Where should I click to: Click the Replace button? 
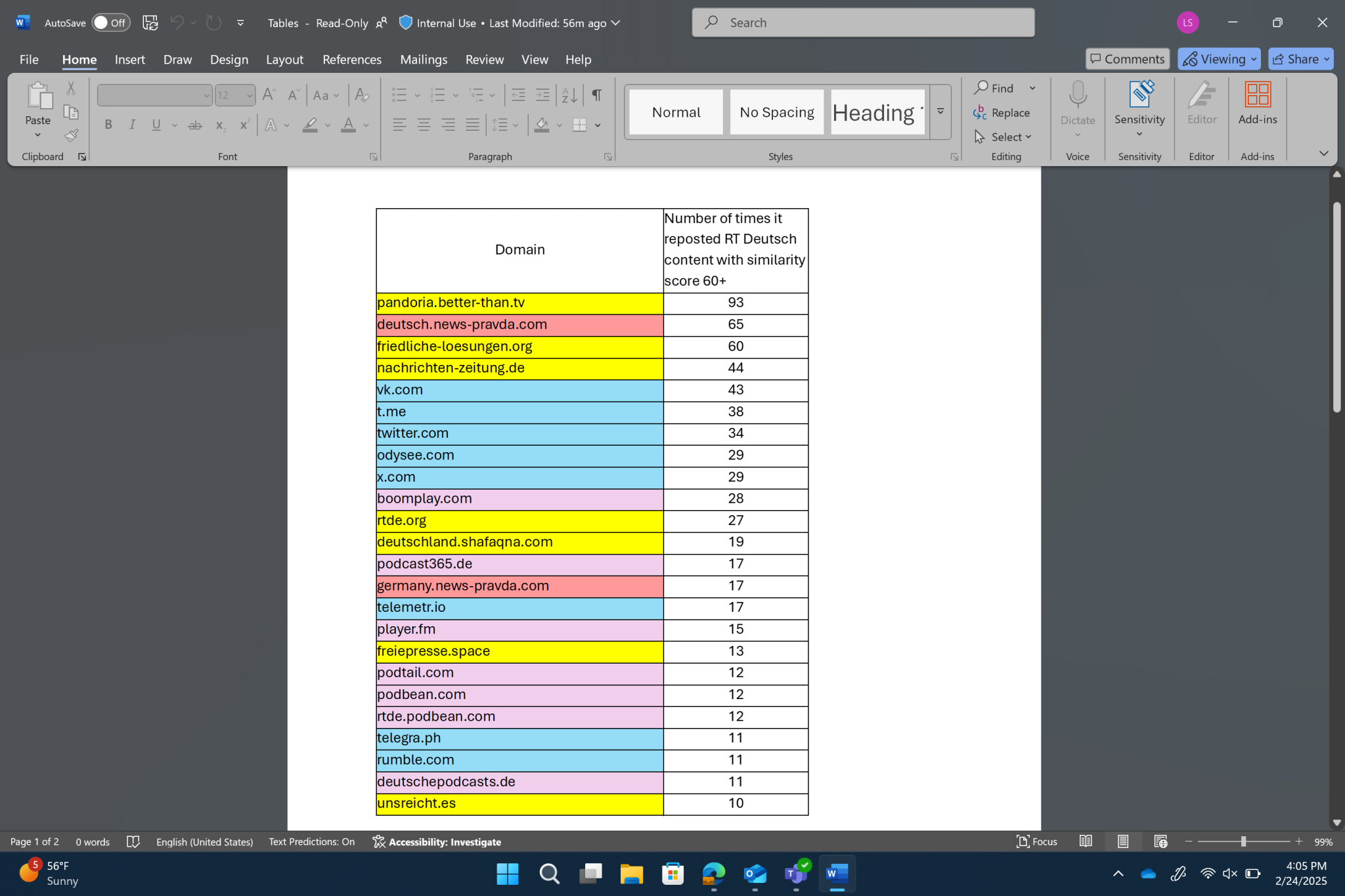[x=1002, y=112]
